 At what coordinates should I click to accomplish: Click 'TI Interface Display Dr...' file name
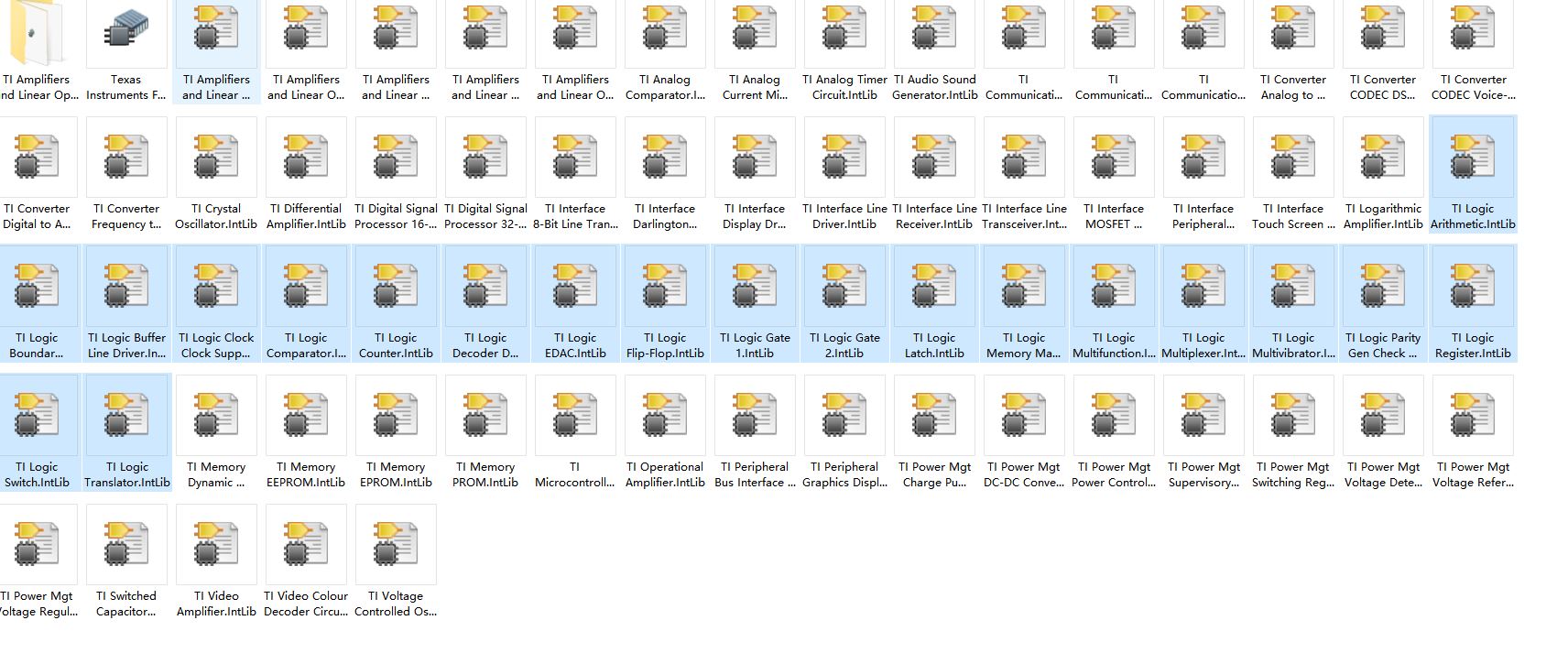(x=755, y=216)
